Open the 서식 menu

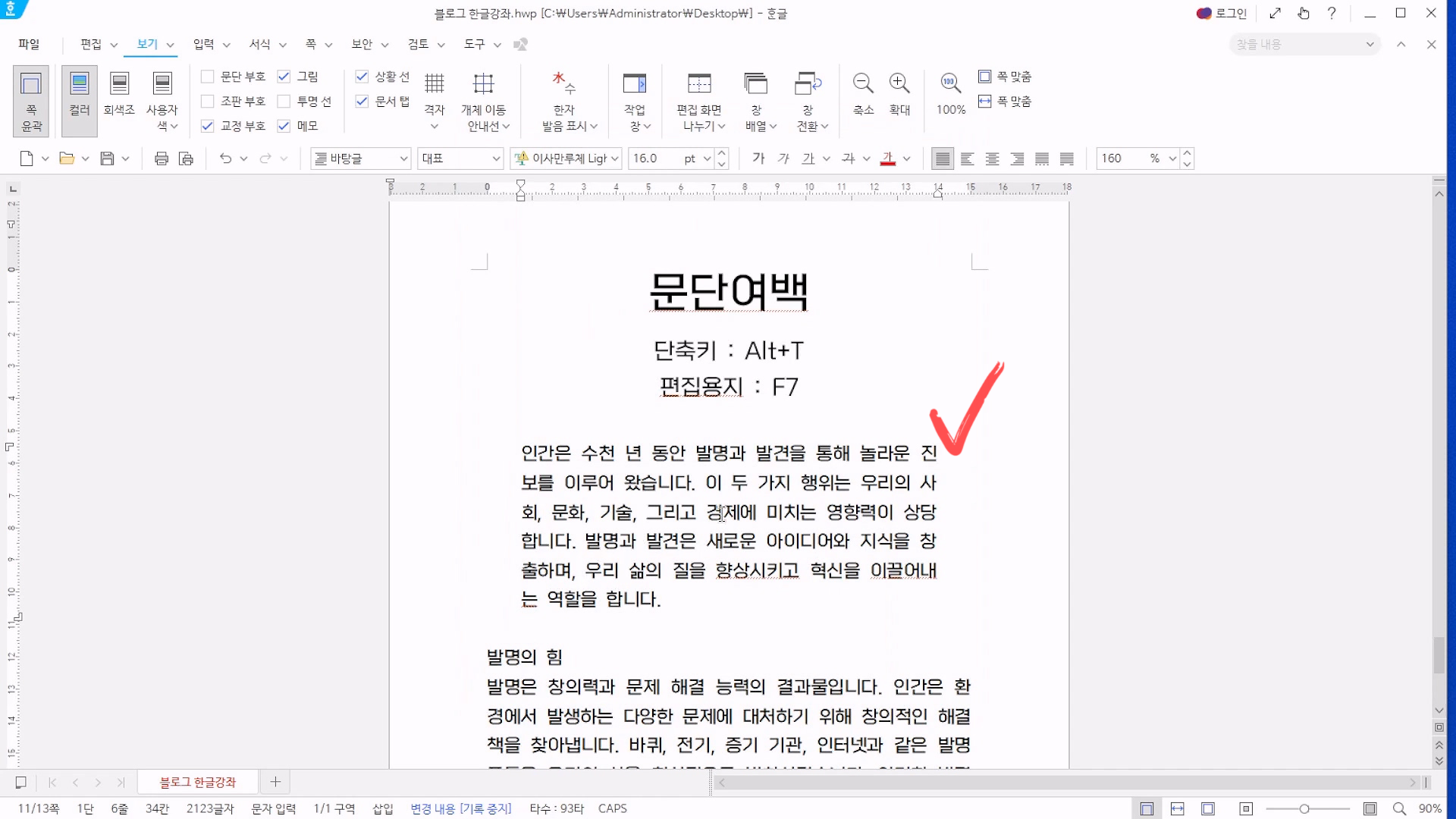[x=259, y=44]
